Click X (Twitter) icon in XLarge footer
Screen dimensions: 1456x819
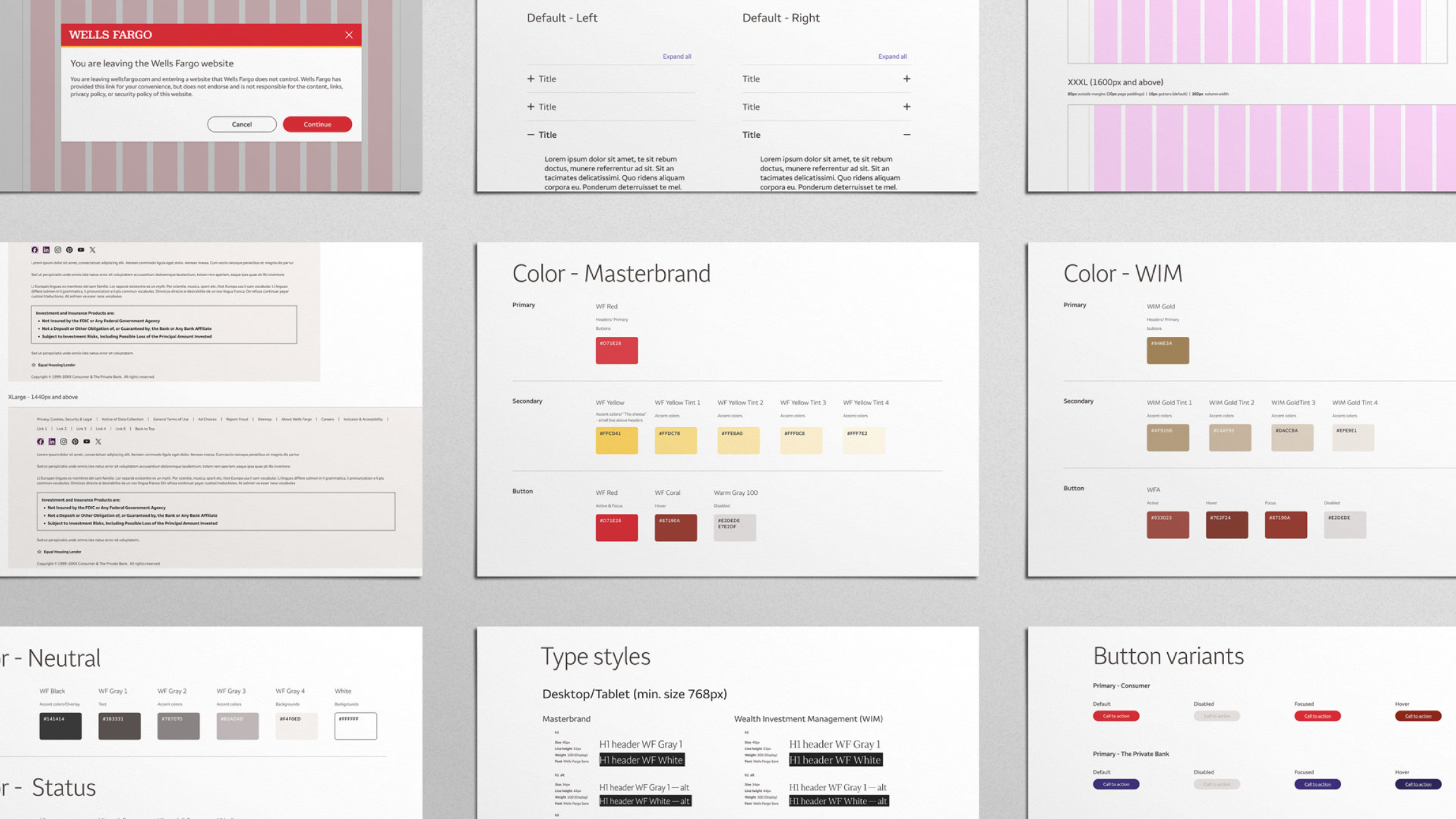(98, 442)
